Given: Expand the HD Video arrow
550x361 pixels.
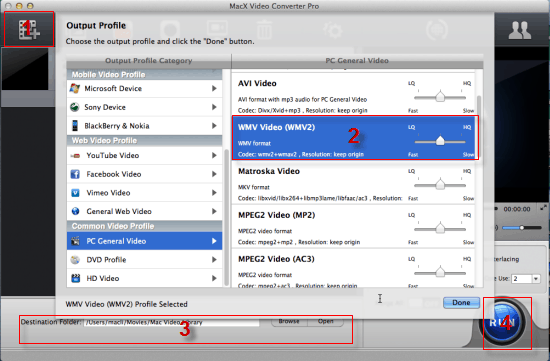Looking at the screenshot, I should coord(214,278).
